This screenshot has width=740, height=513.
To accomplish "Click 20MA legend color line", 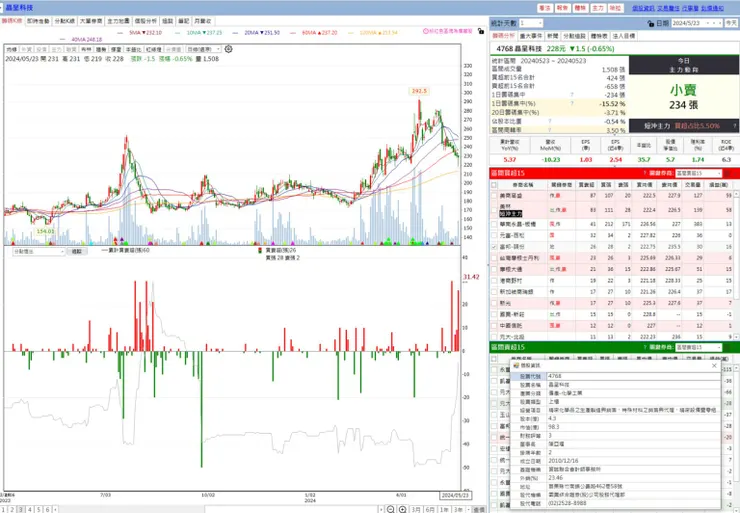I will tap(236, 33).
